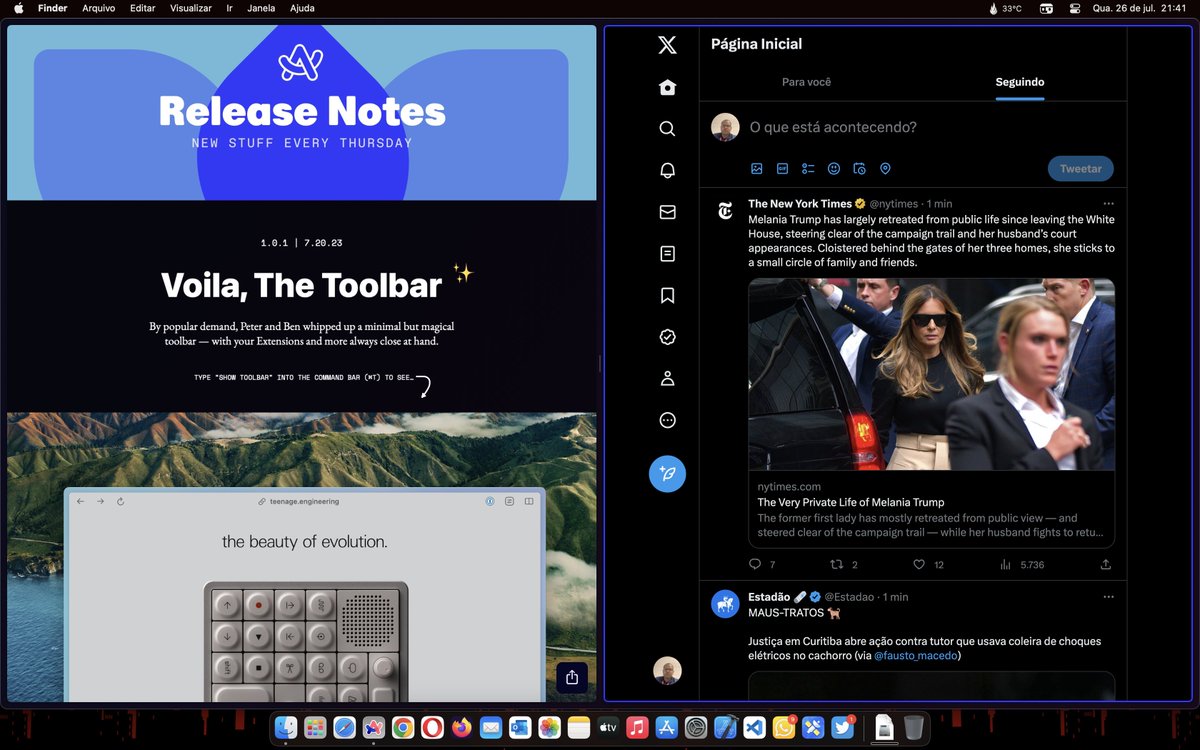Click the 33°C temperature menu bar item
Image resolution: width=1200 pixels, height=750 pixels.
click(x=1005, y=8)
